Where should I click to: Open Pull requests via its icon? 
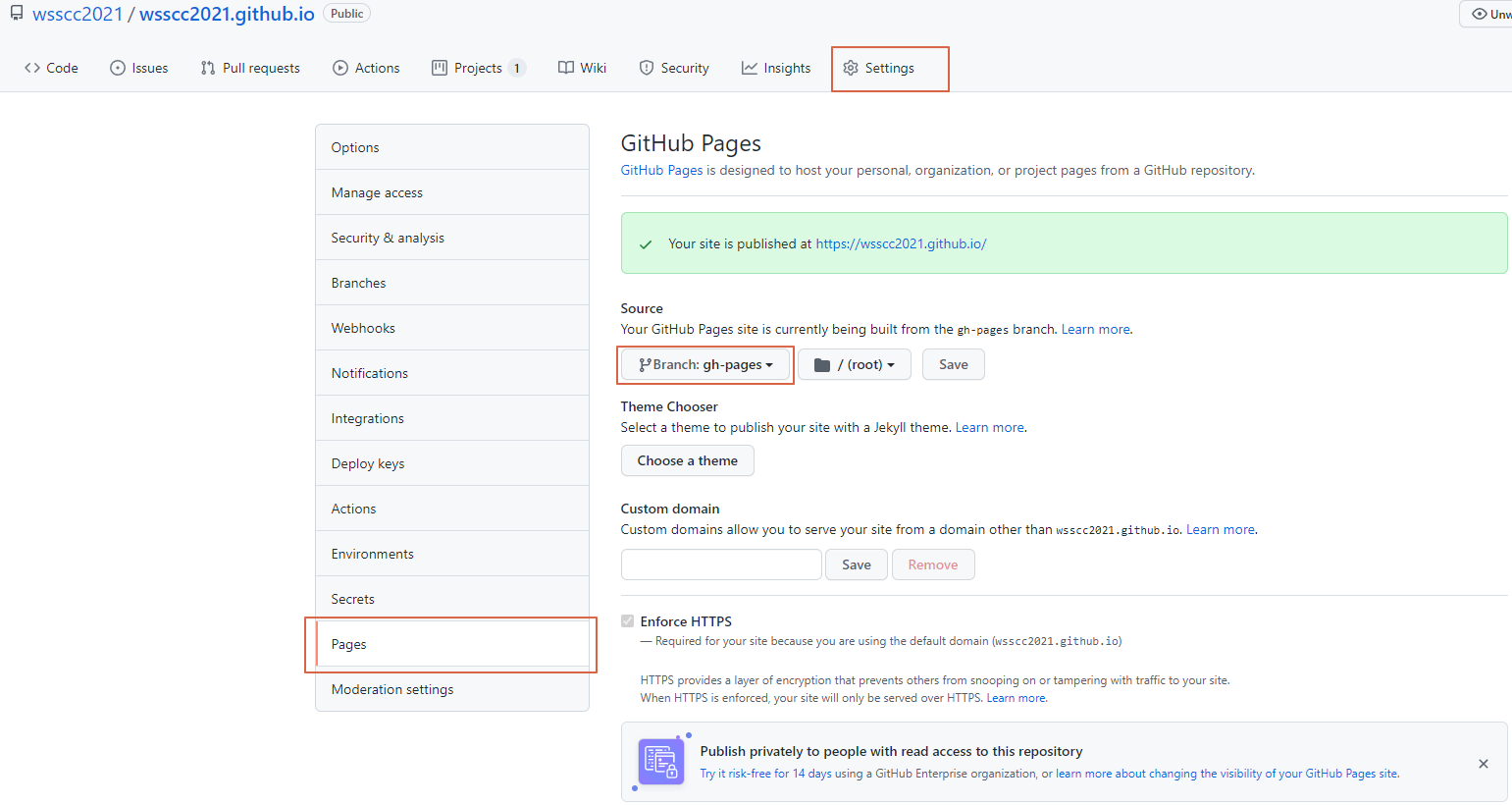[x=207, y=67]
